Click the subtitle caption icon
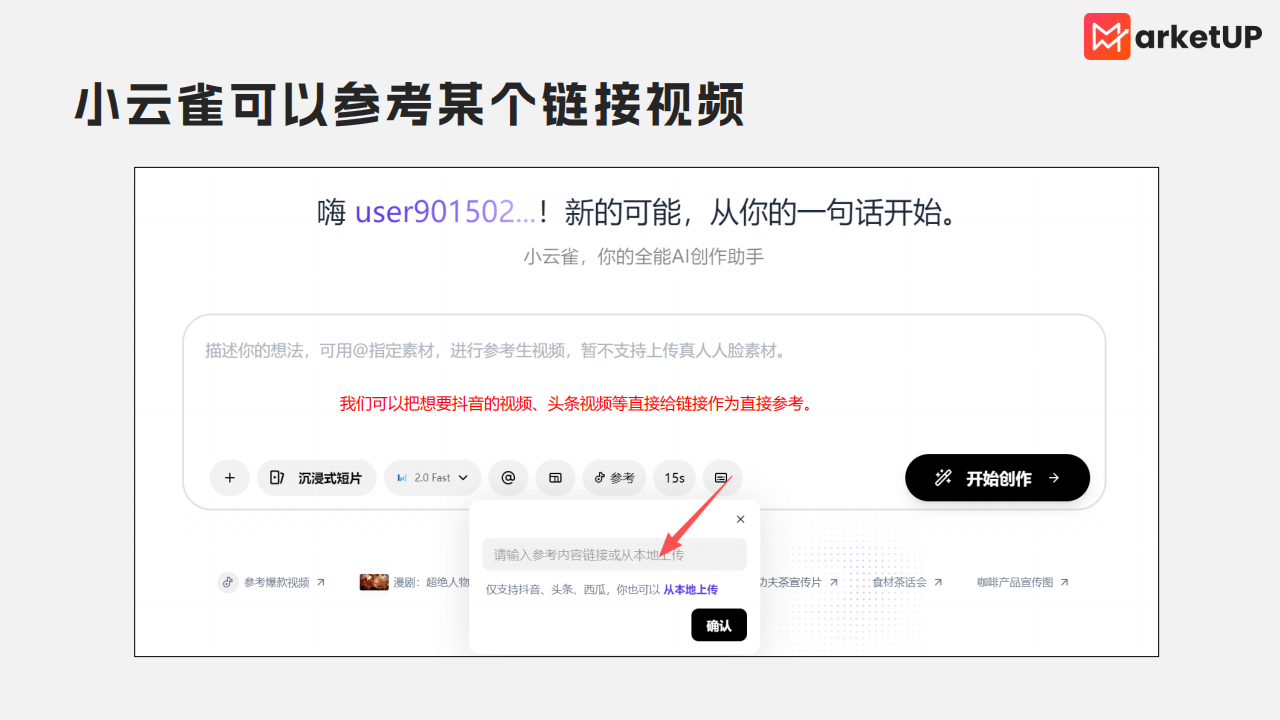 click(721, 478)
